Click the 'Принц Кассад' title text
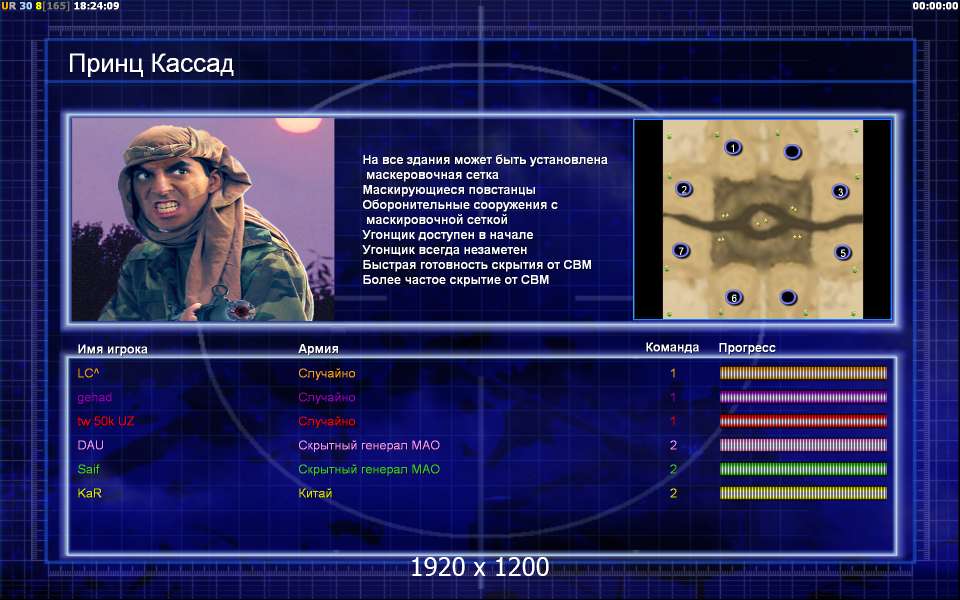The height and width of the screenshot is (600, 960). pyautogui.click(x=151, y=64)
